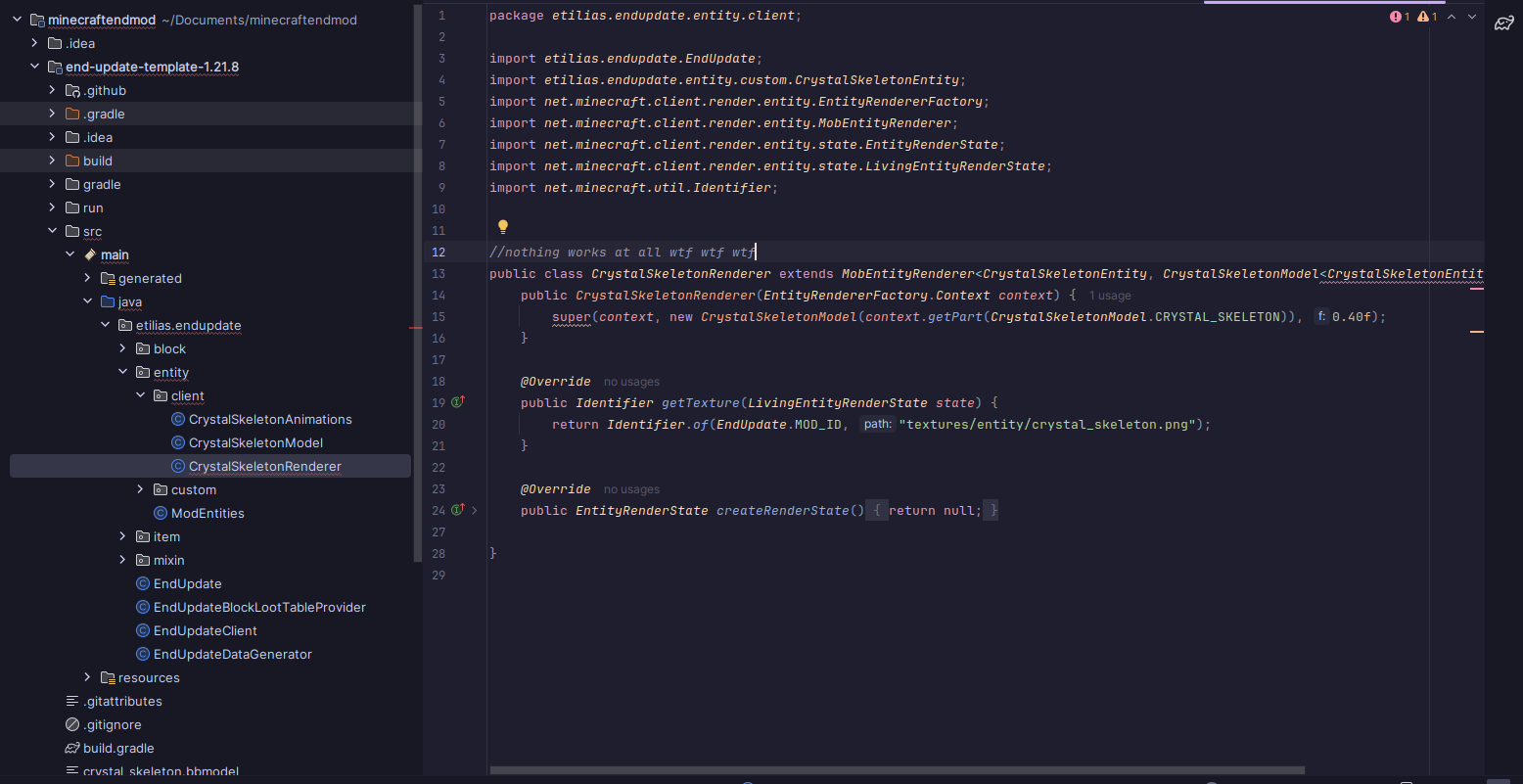Open CrystalSkeletonModel class from the tree
This screenshot has height=784, width=1523.
tap(255, 442)
